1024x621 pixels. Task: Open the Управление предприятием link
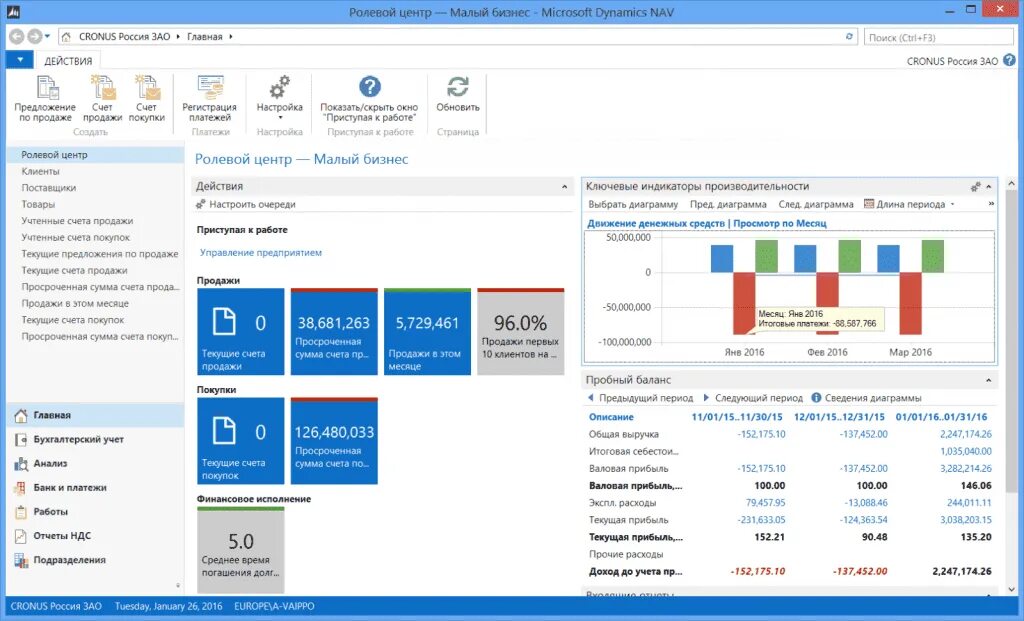pyautogui.click(x=261, y=253)
